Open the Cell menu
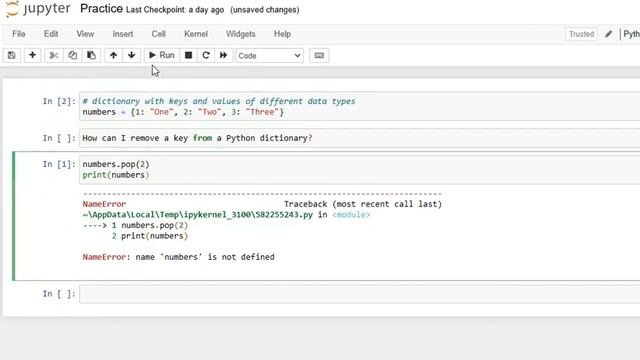This screenshot has height=360, width=640. tap(159, 34)
